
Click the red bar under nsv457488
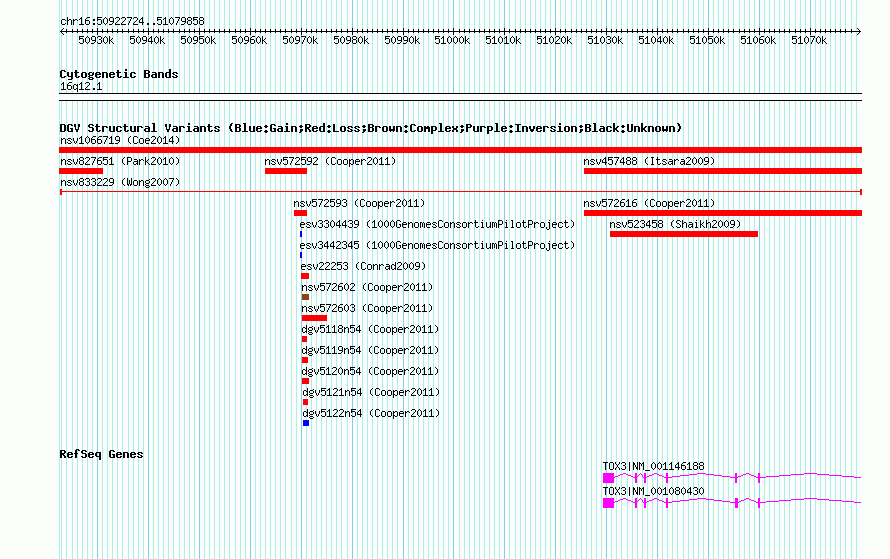click(x=723, y=171)
